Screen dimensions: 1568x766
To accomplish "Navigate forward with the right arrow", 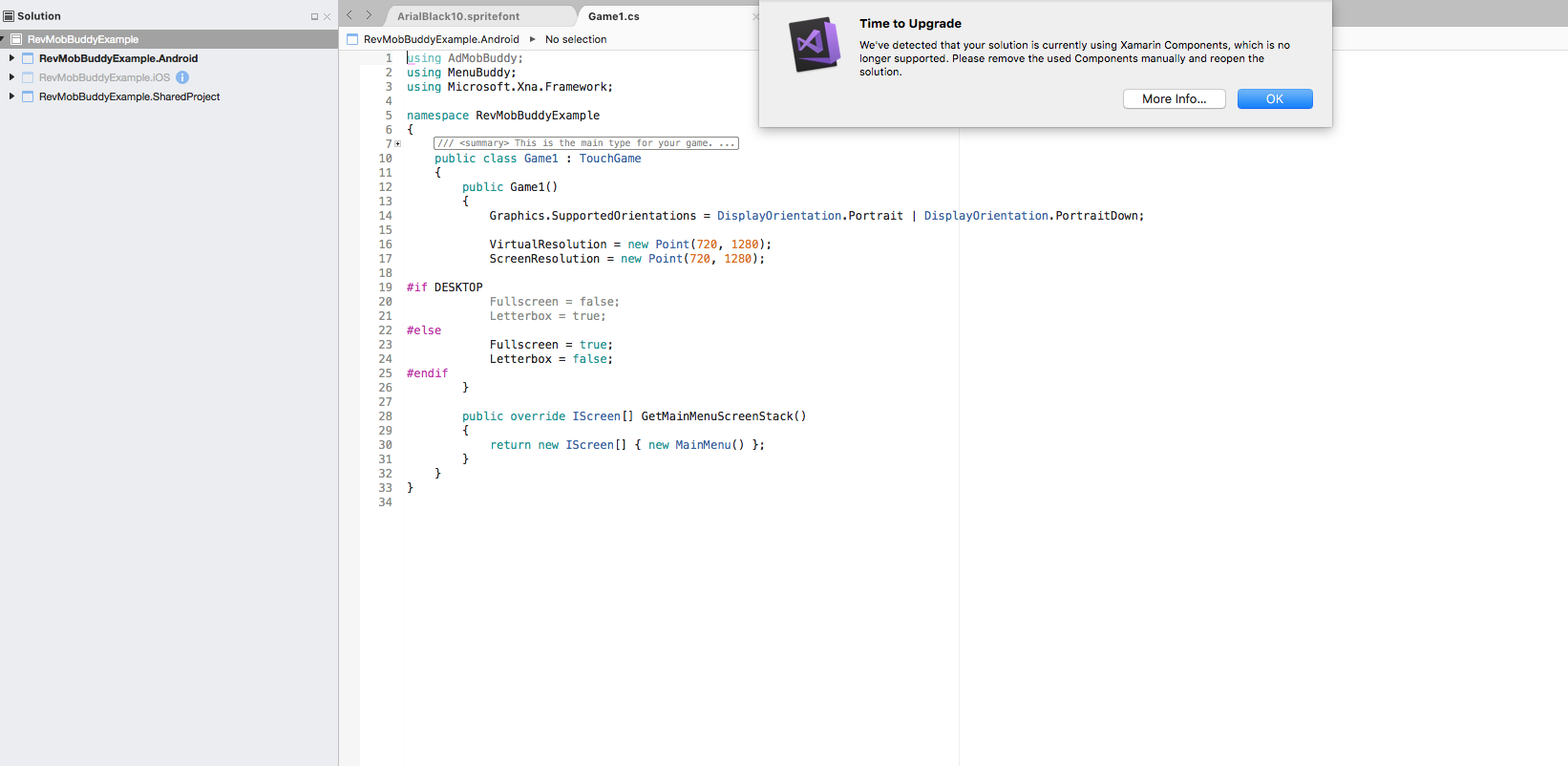I will tap(369, 15).
